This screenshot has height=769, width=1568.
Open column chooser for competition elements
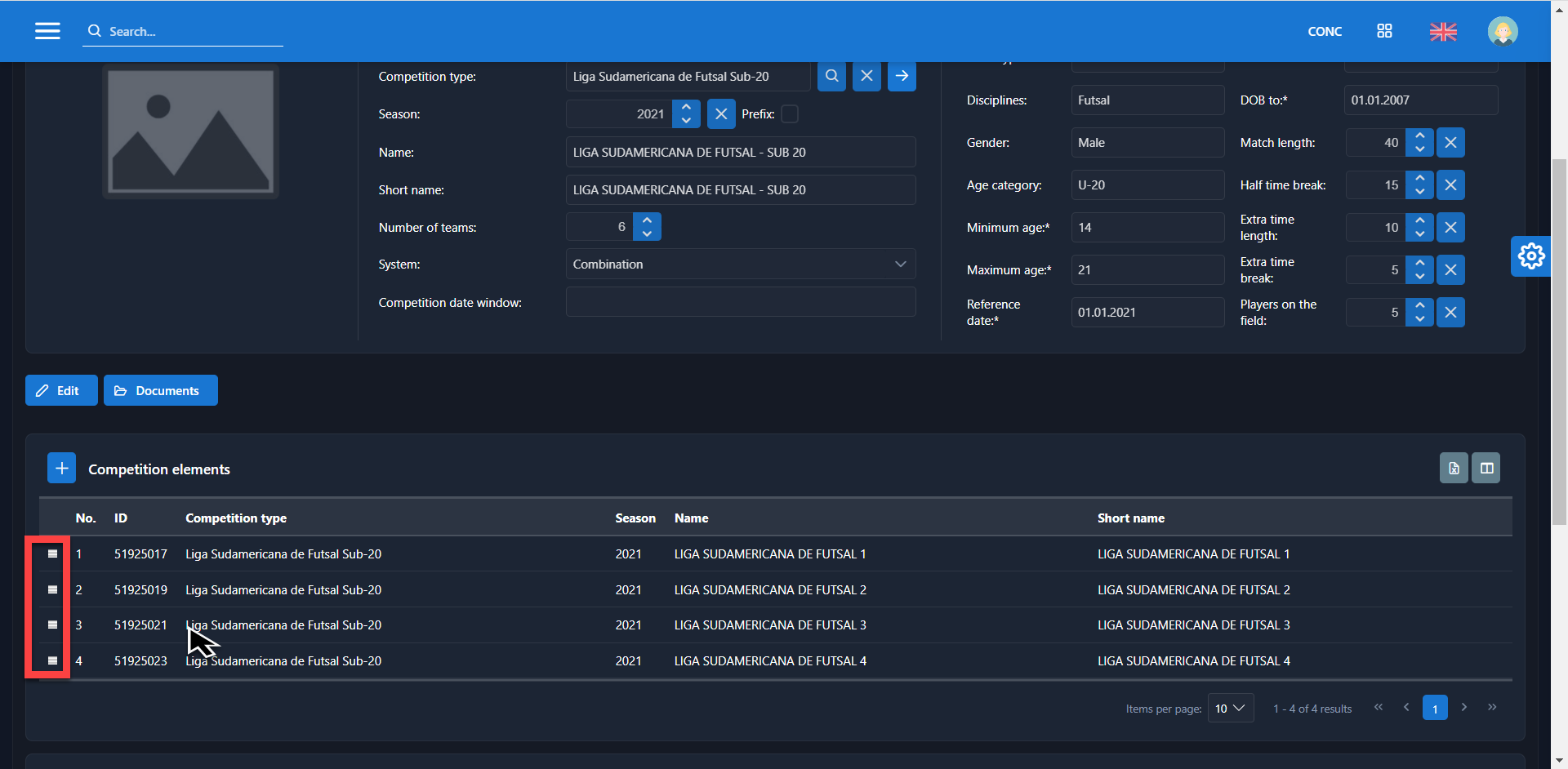(x=1486, y=469)
